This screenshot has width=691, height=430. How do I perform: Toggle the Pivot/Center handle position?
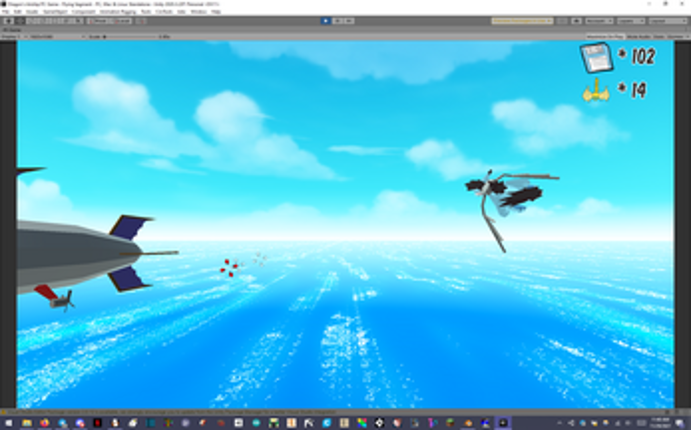97,21
